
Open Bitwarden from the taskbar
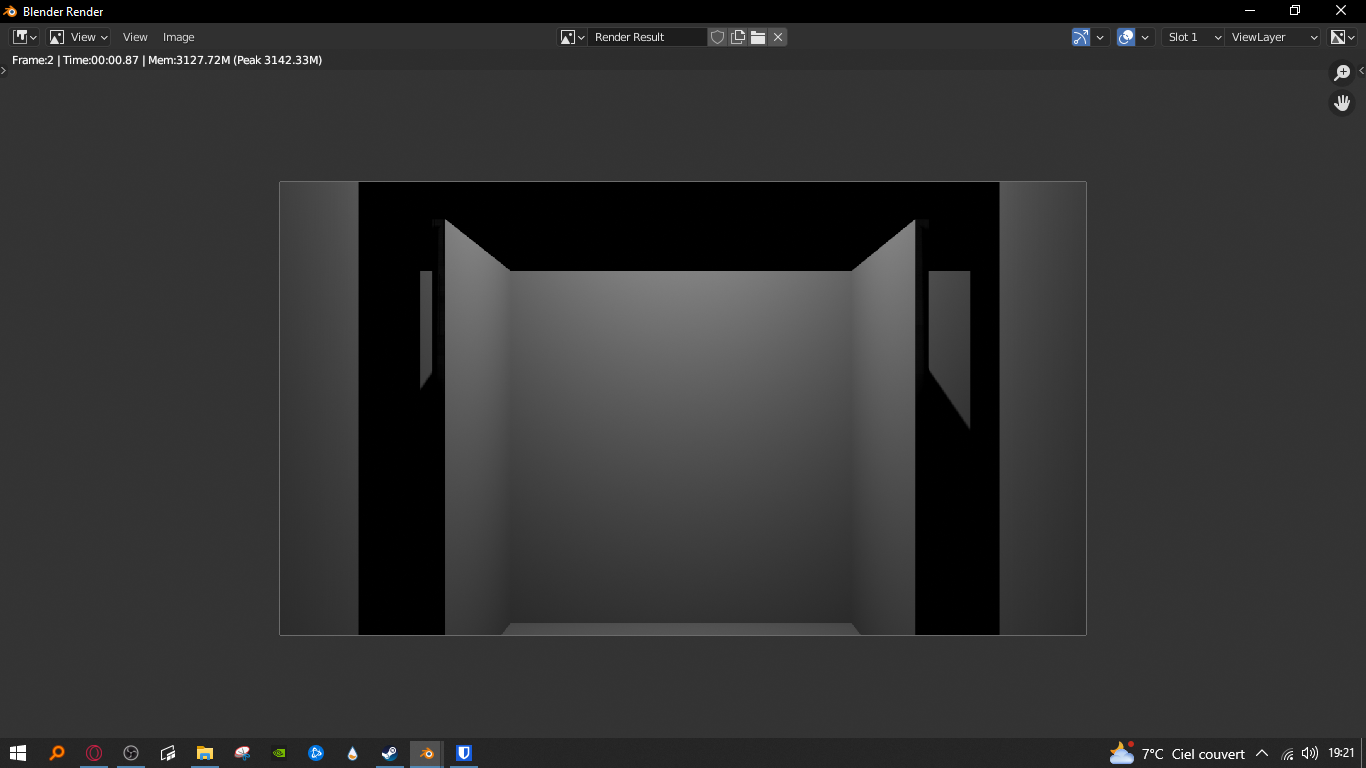[464, 753]
